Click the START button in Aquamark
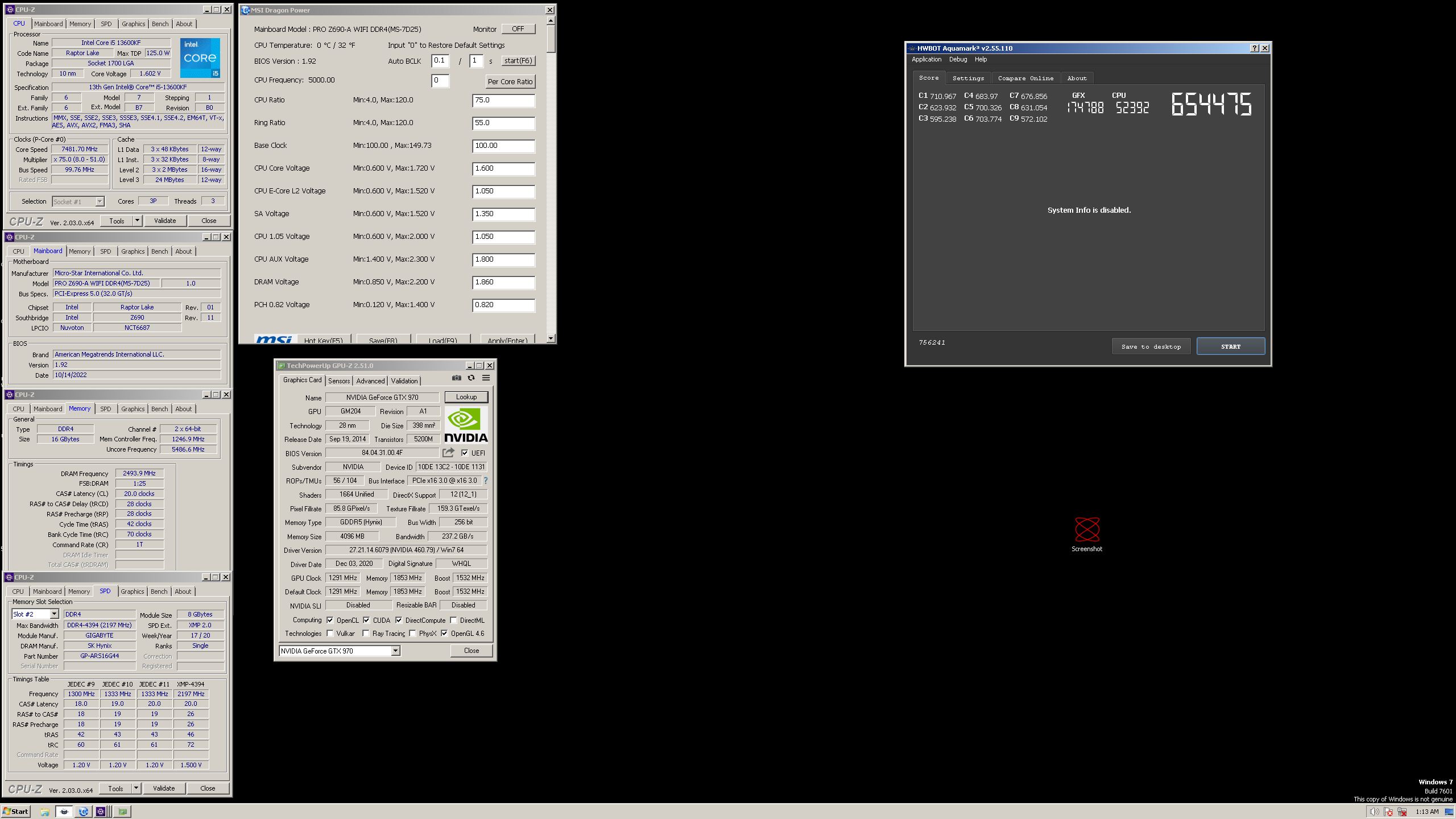The image size is (1456, 819). (x=1231, y=346)
